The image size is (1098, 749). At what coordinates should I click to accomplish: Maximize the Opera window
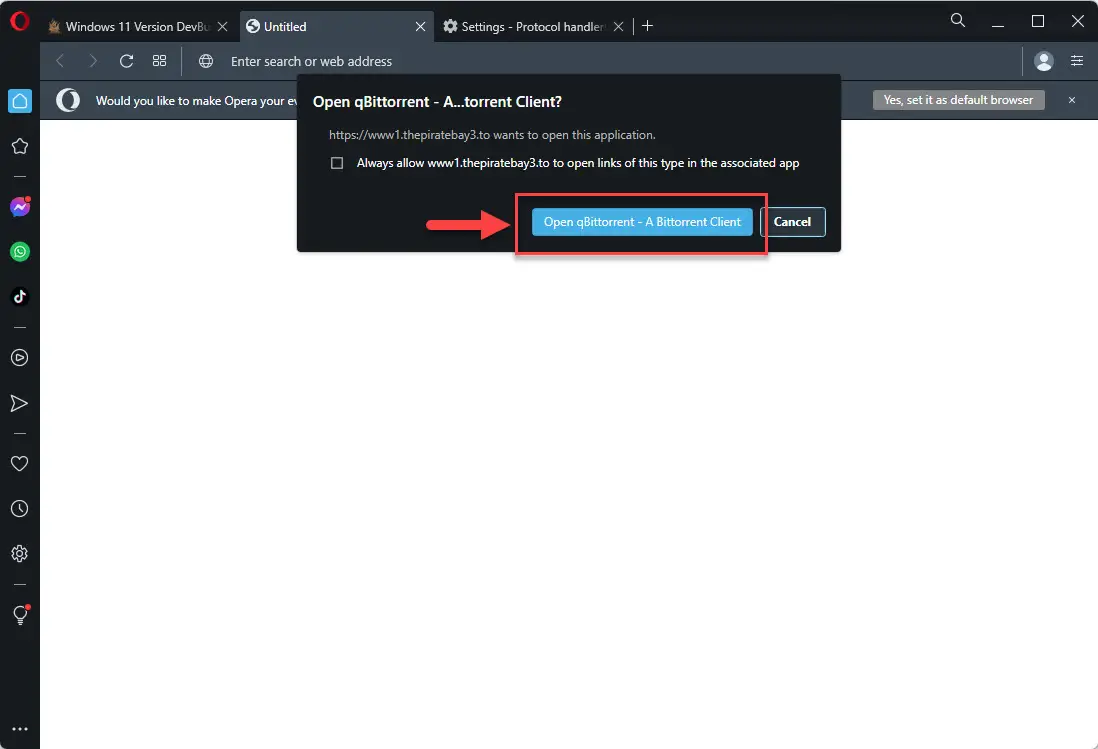pyautogui.click(x=1038, y=22)
